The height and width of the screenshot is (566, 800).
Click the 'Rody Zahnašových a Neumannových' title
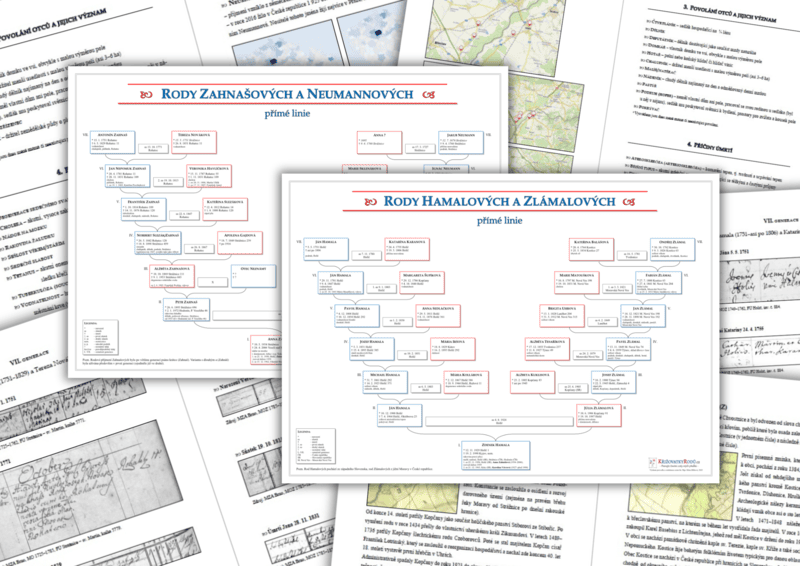(x=287, y=94)
